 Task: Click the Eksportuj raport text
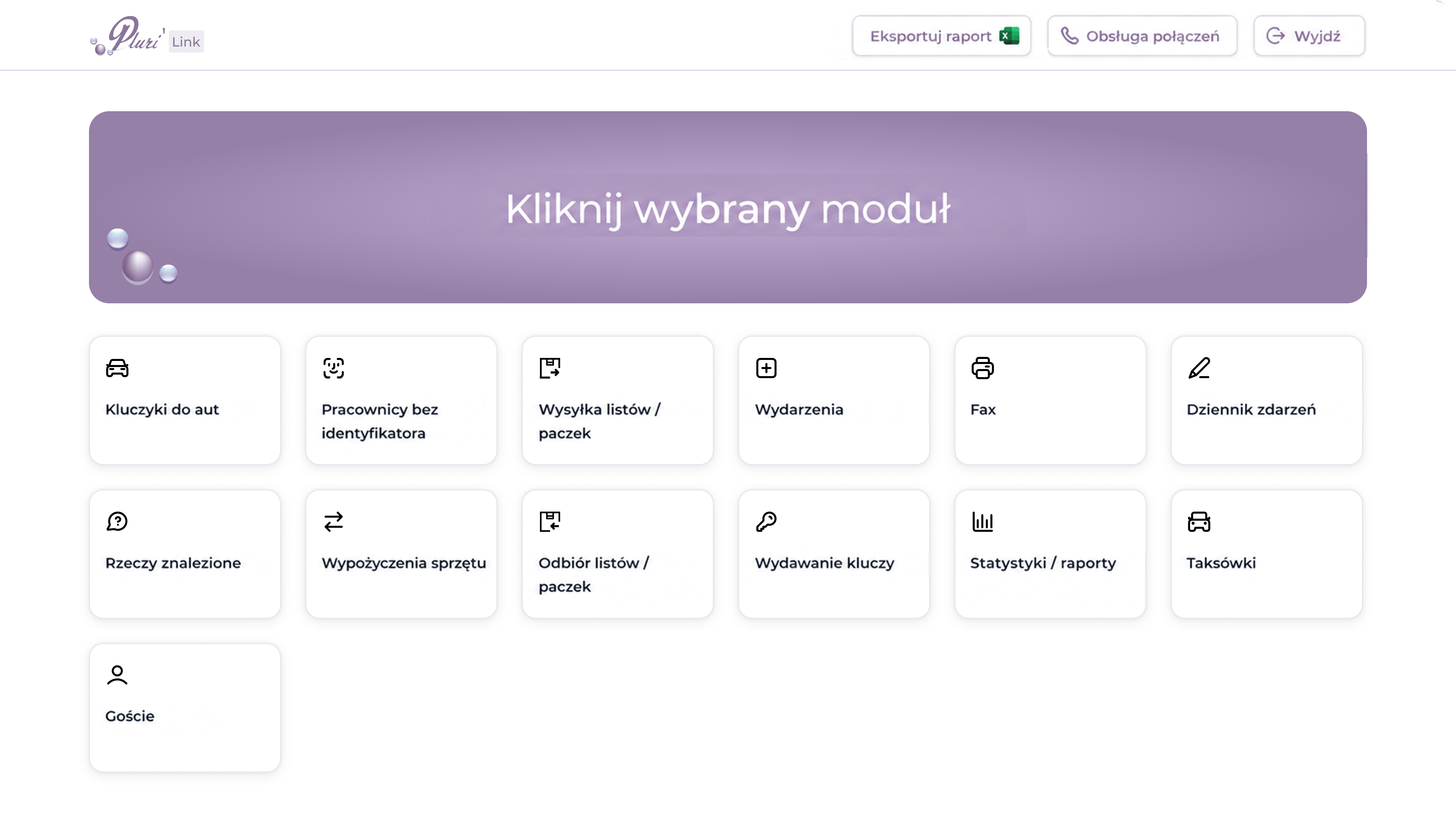930,36
